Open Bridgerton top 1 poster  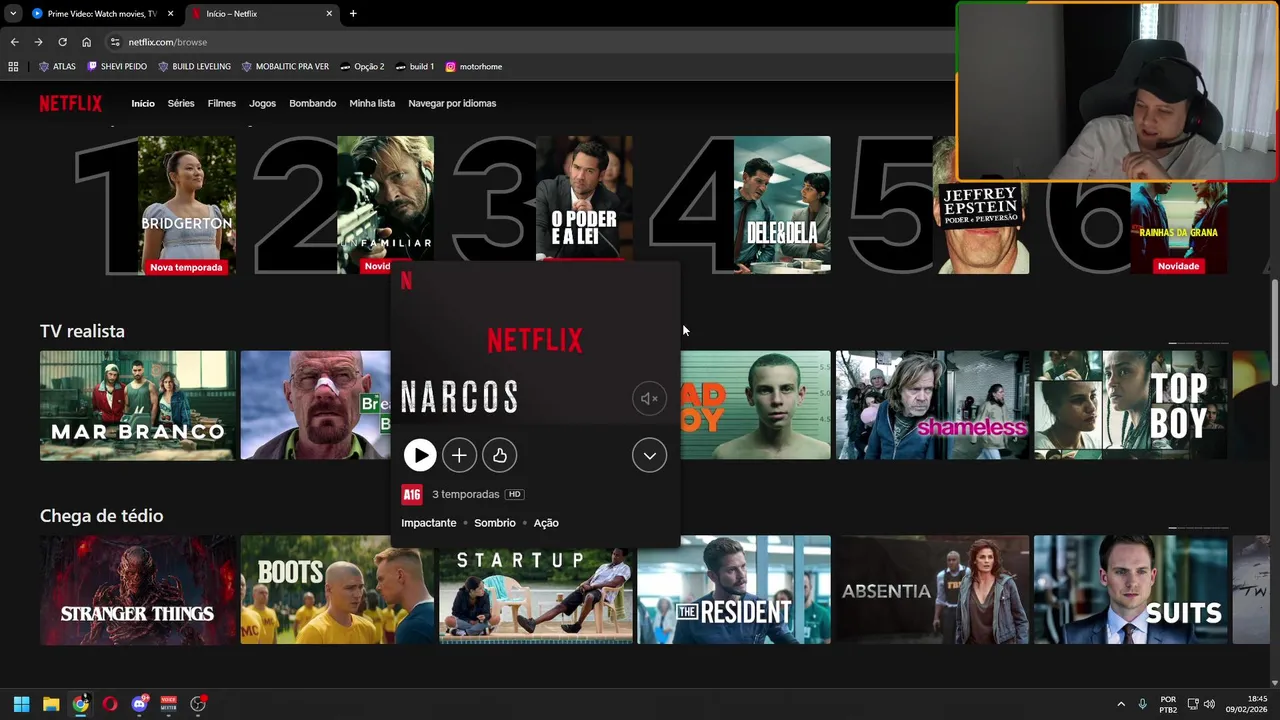(x=187, y=205)
